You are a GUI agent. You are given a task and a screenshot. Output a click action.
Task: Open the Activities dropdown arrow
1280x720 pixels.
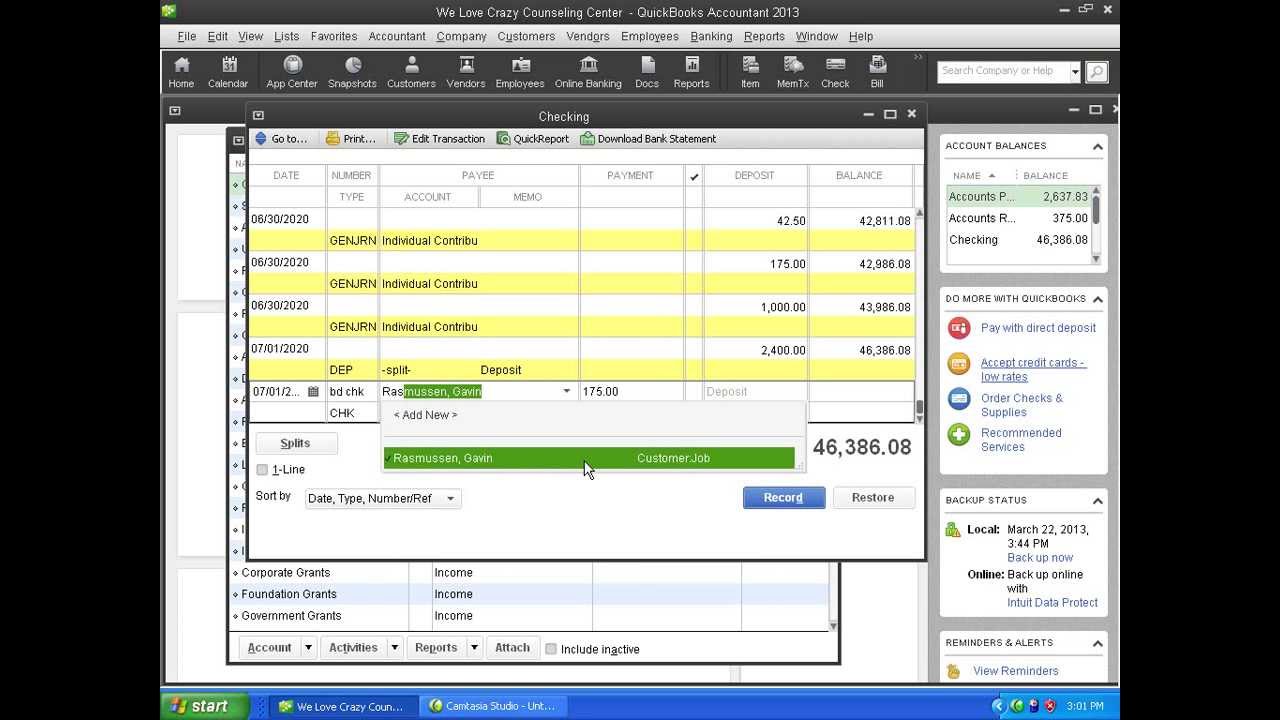[394, 648]
